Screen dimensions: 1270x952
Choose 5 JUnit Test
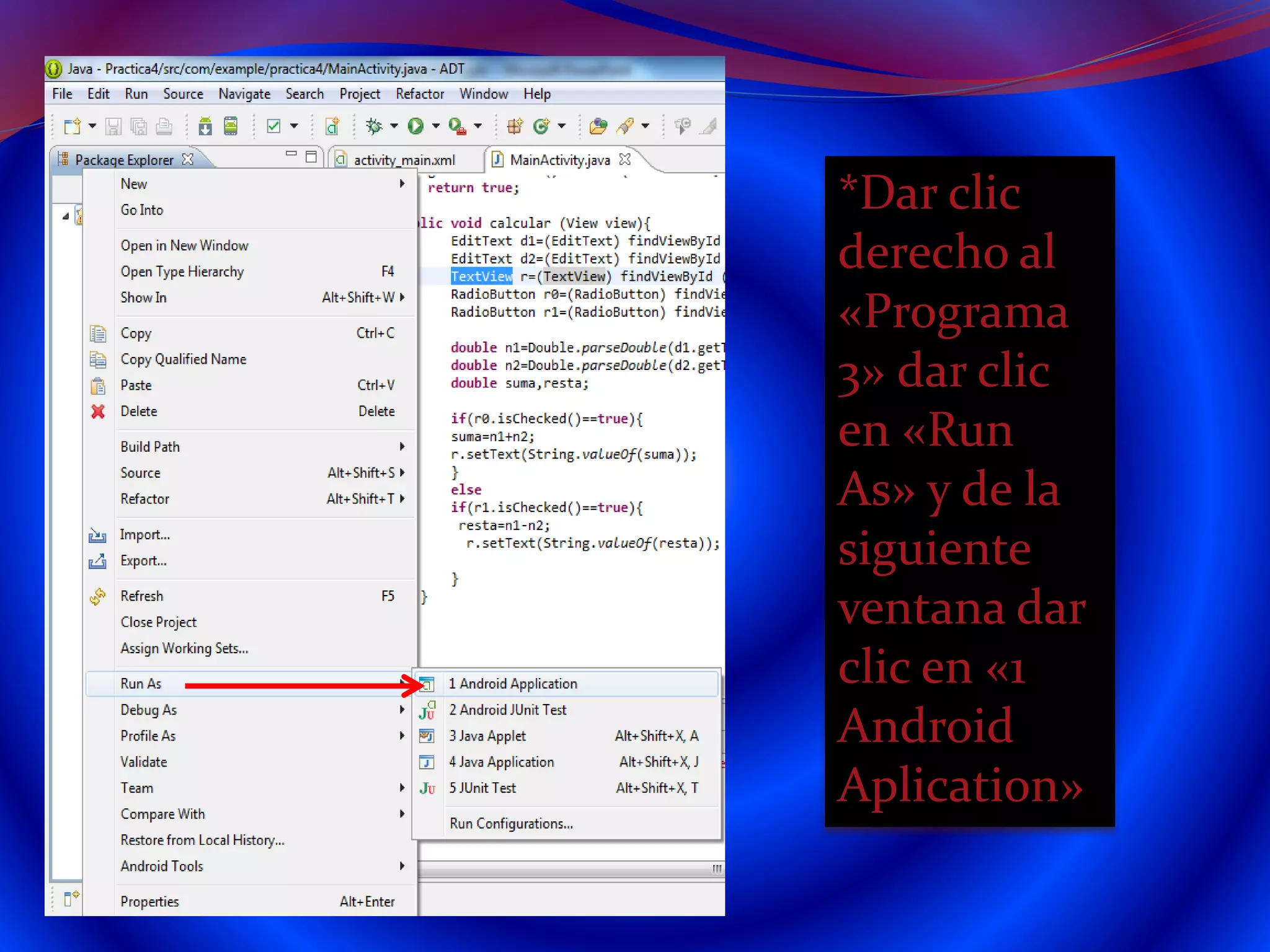click(x=566, y=788)
